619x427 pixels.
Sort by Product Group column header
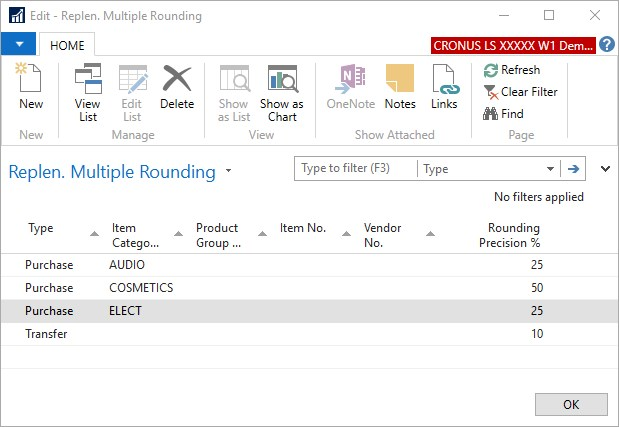pos(231,235)
